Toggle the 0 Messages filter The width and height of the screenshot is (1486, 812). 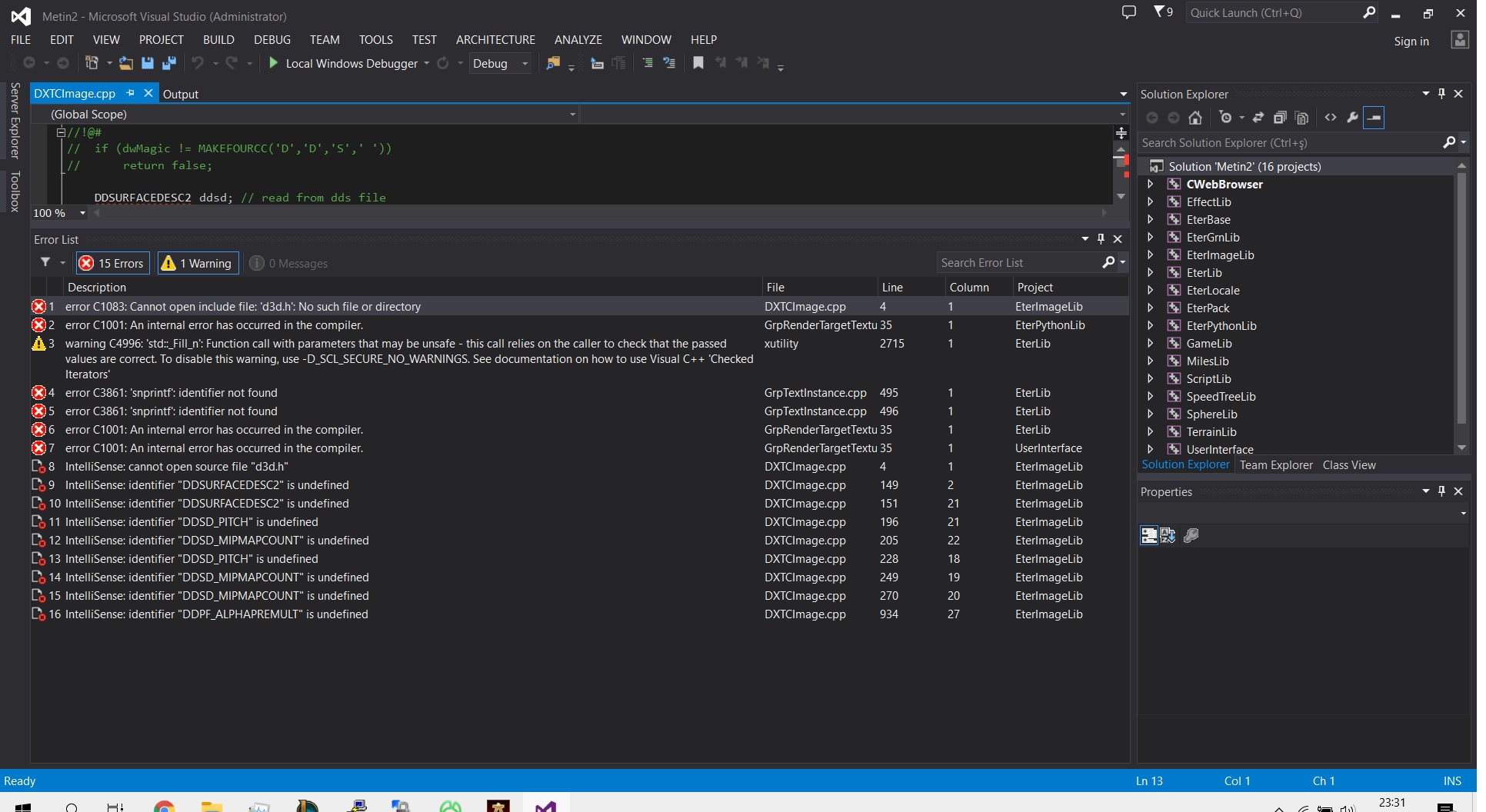(x=289, y=263)
